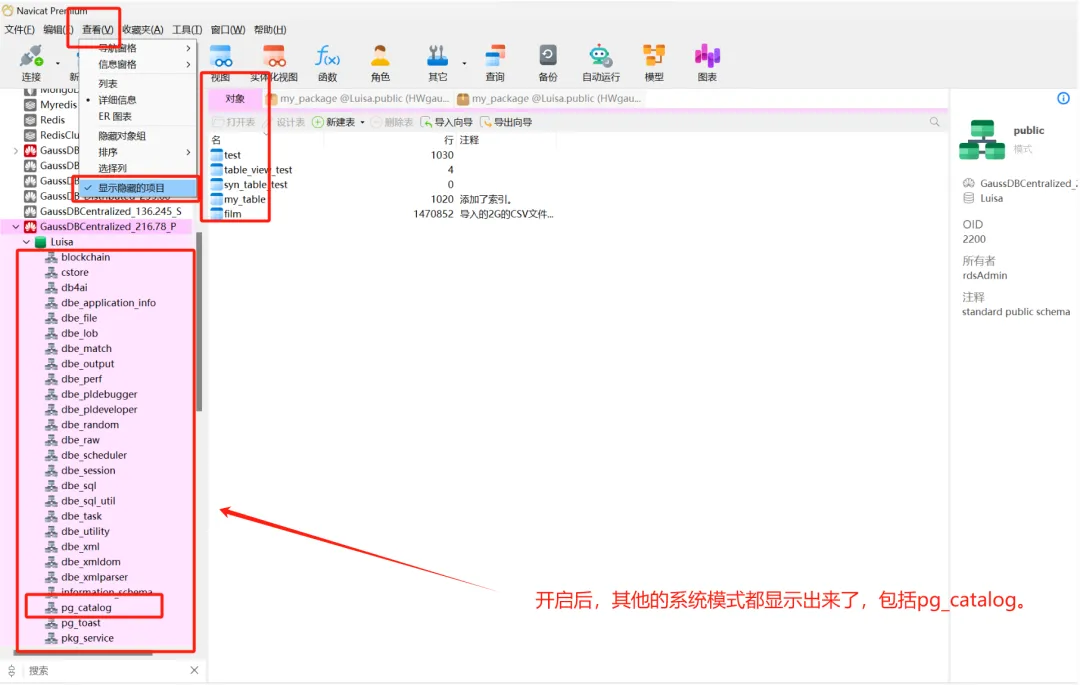Click the filter icon beside the search box
This screenshot has height=685, width=1080.
pos(12,671)
